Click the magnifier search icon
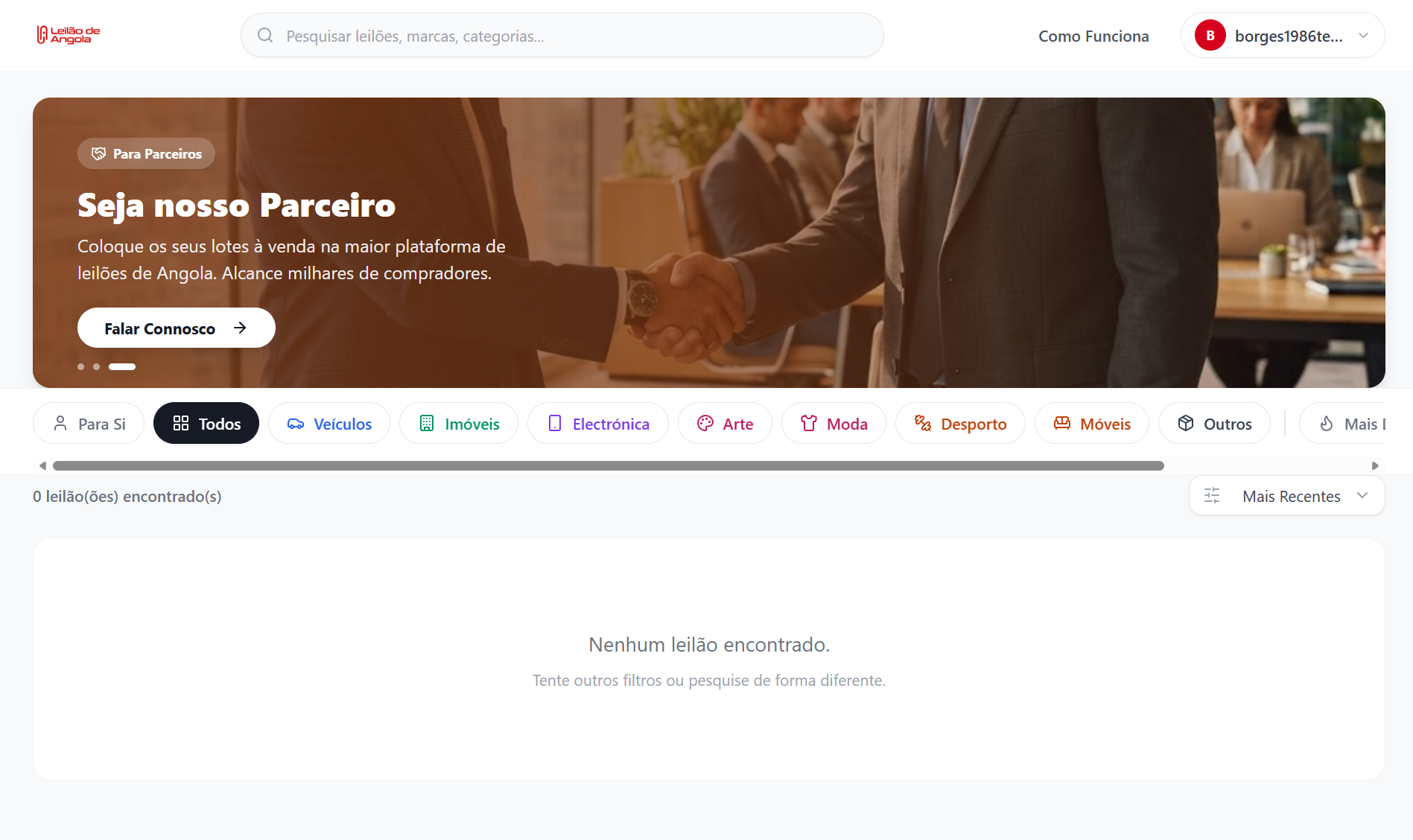Viewport: 1413px width, 840px height. click(x=265, y=36)
